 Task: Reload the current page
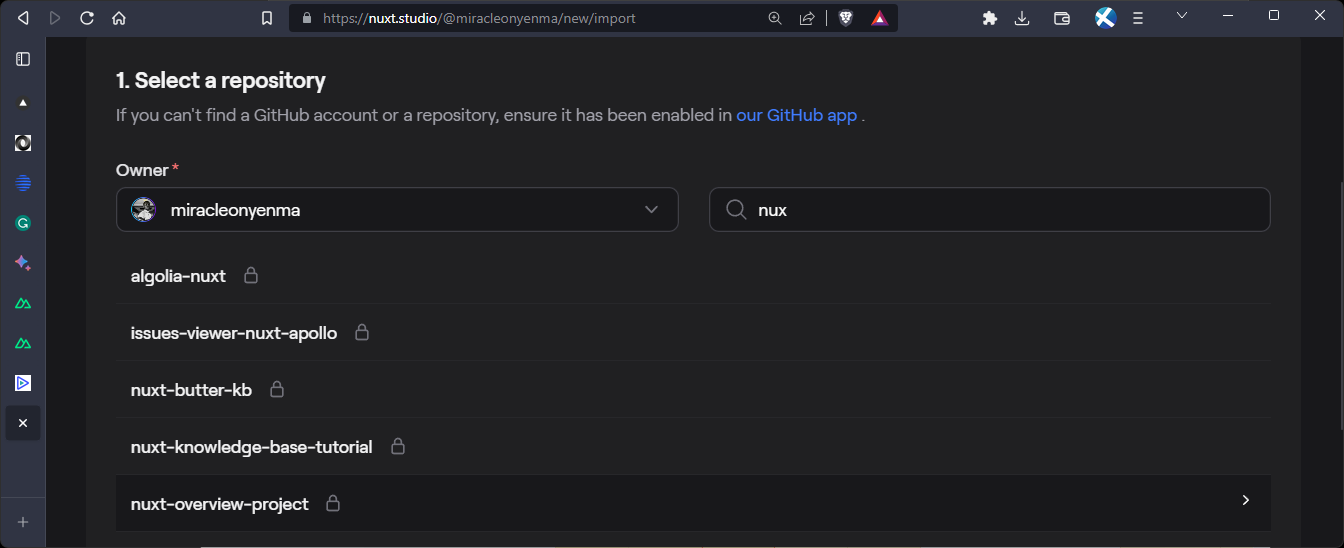coord(87,18)
